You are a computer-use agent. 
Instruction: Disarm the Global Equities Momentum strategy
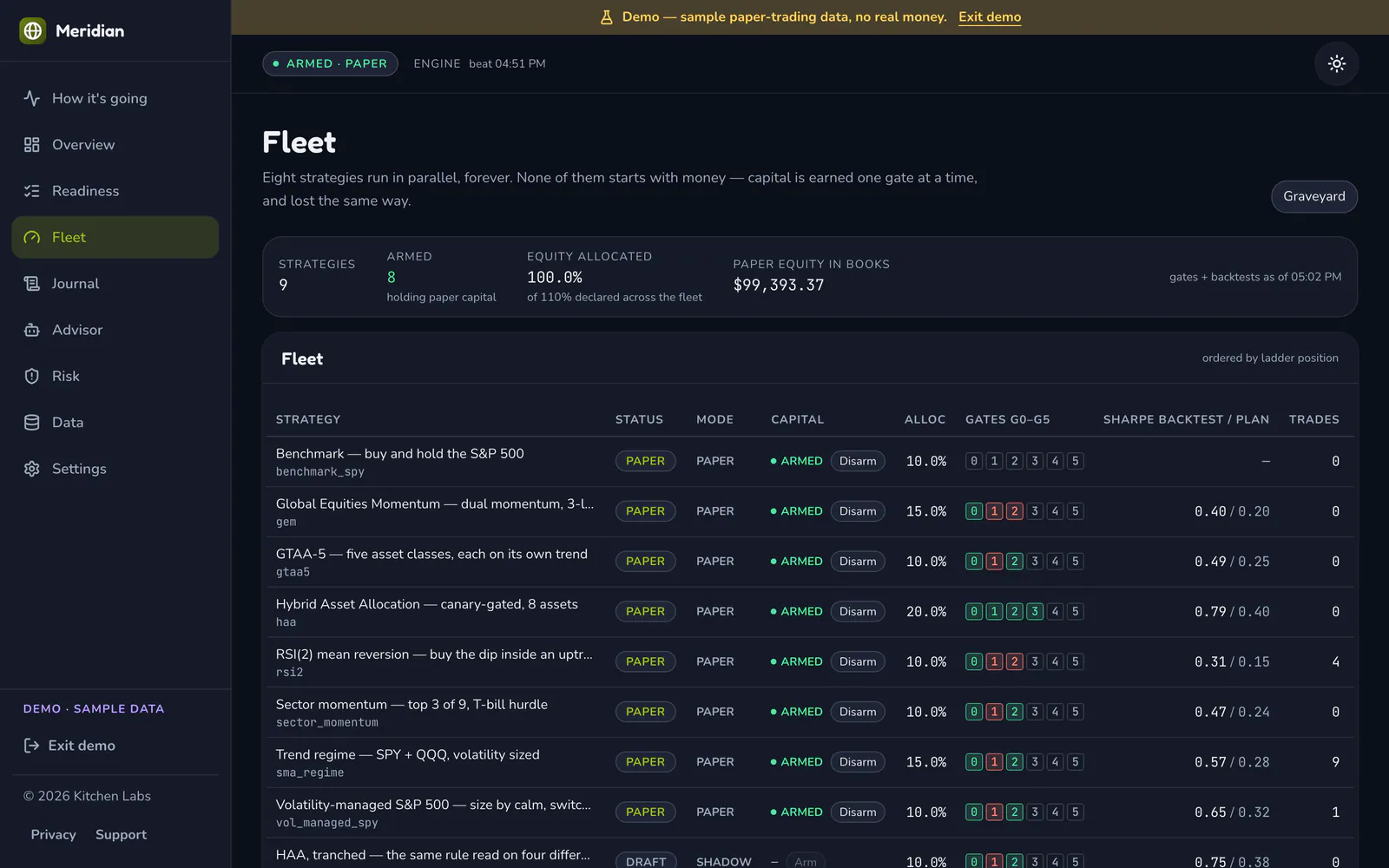[858, 511]
